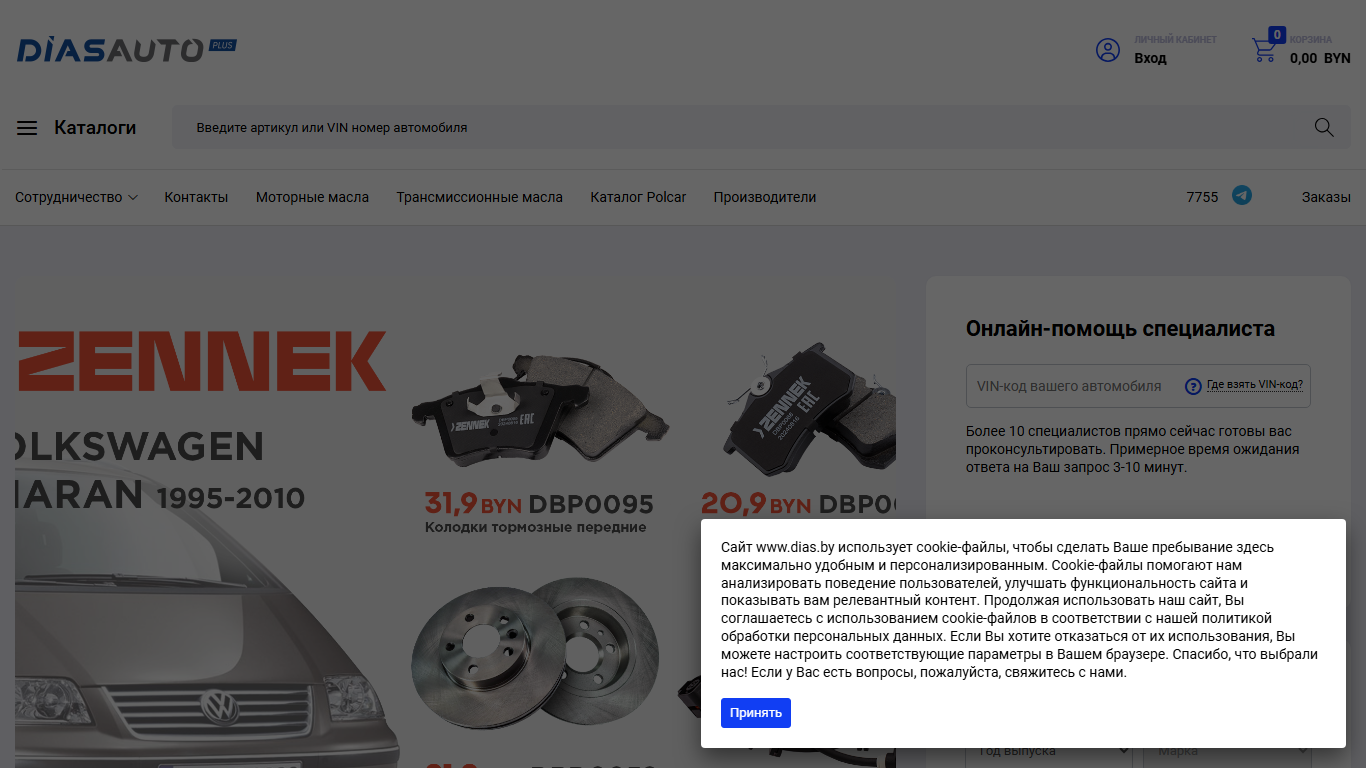Viewport: 1366px width, 768px height.
Task: Open the Трансмиссионные масла page
Action: click(479, 197)
